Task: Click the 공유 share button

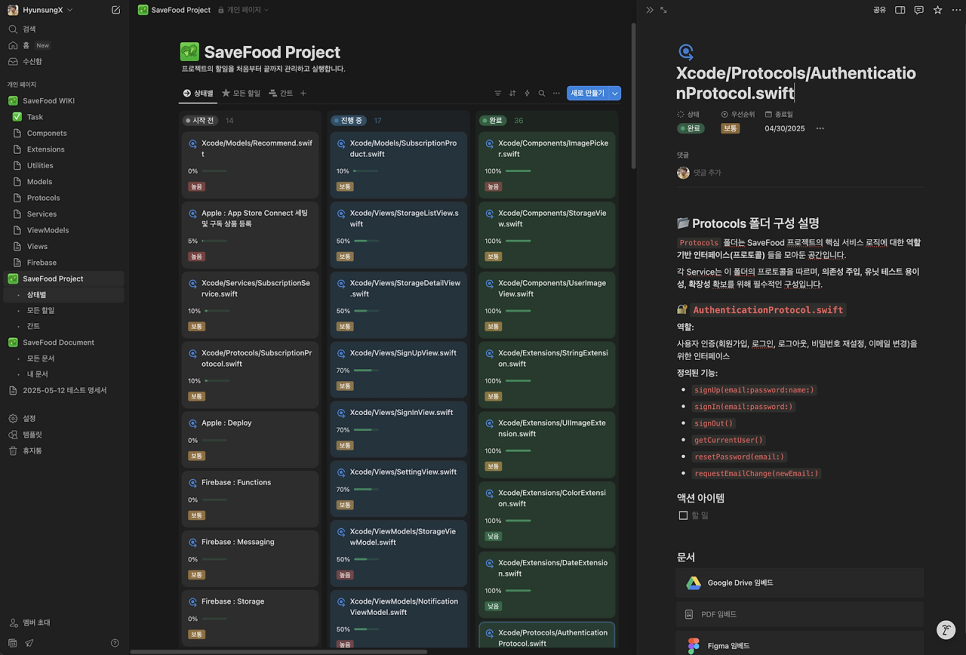Action: [x=879, y=10]
